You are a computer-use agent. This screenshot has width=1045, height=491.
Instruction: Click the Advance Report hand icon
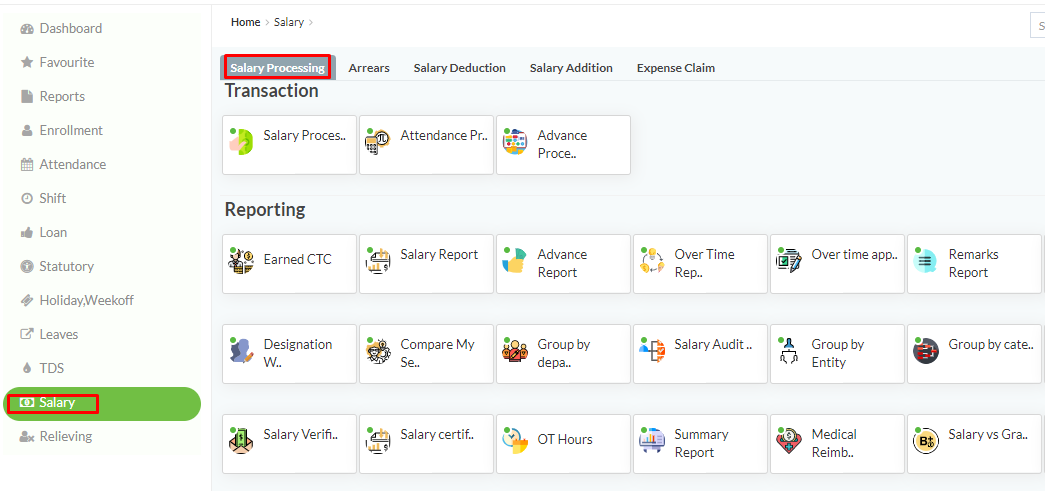tap(515, 260)
